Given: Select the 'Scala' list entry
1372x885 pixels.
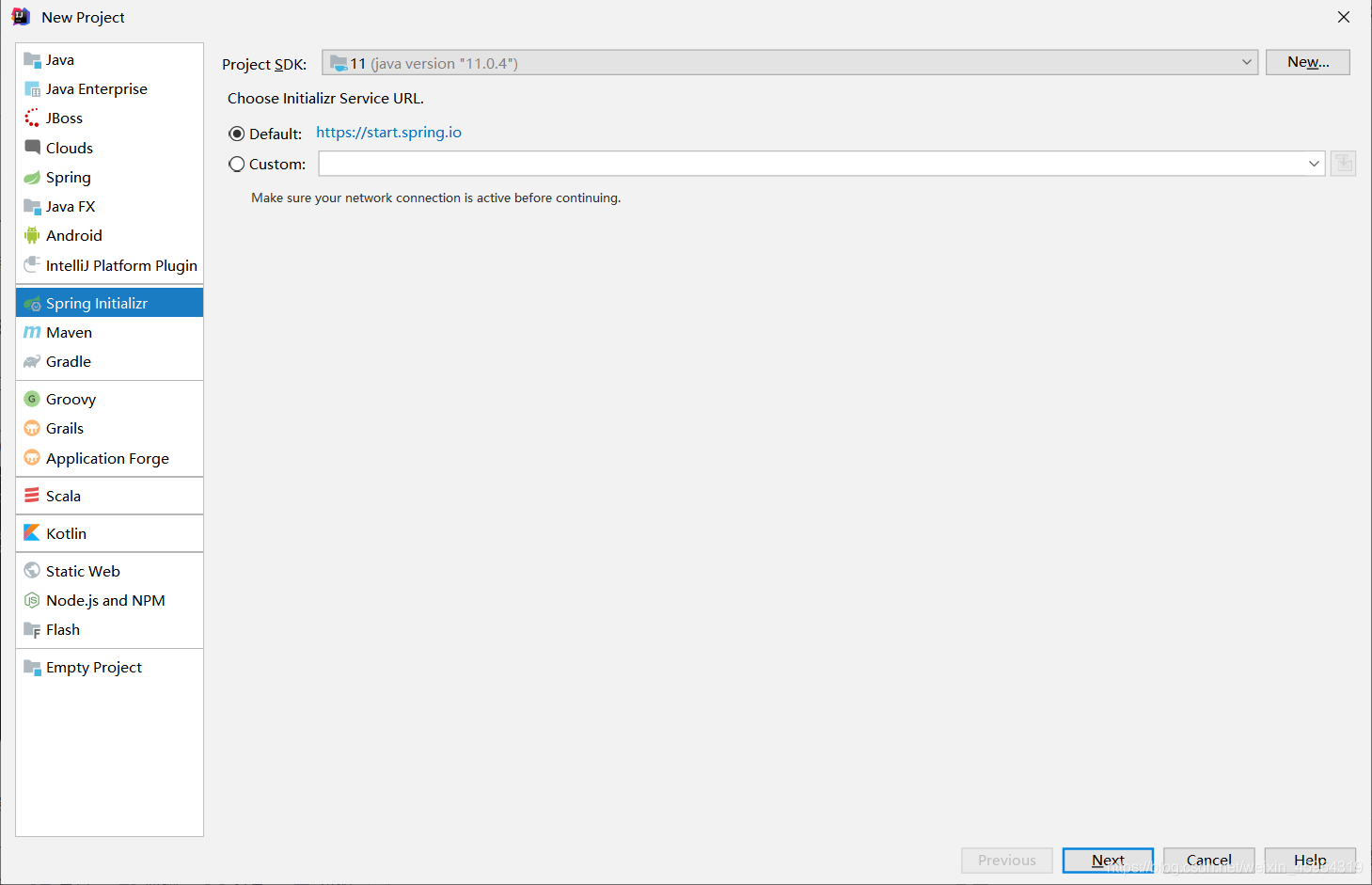Looking at the screenshot, I should (109, 496).
